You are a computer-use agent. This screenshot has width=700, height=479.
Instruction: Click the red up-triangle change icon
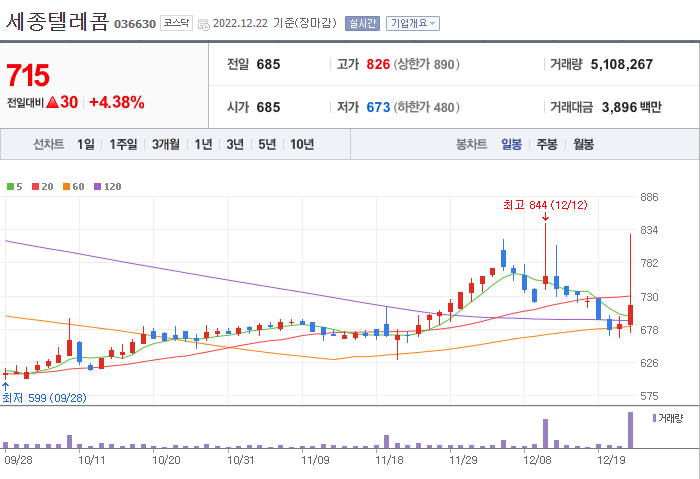click(53, 103)
